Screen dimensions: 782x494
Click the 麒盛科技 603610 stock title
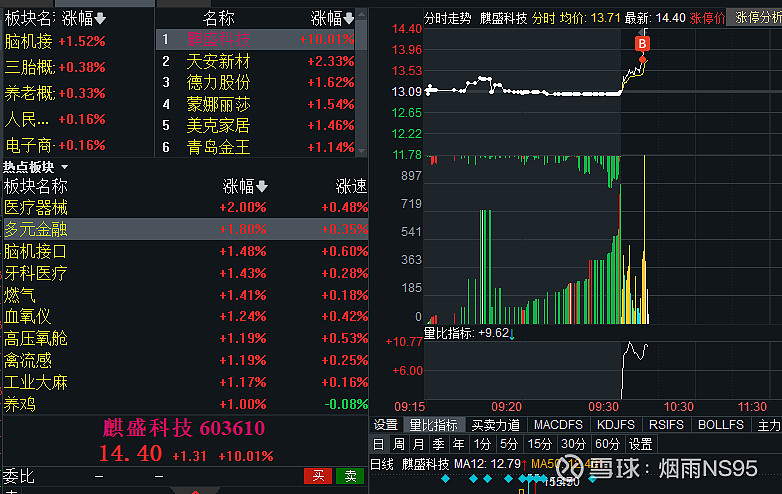coord(184,428)
